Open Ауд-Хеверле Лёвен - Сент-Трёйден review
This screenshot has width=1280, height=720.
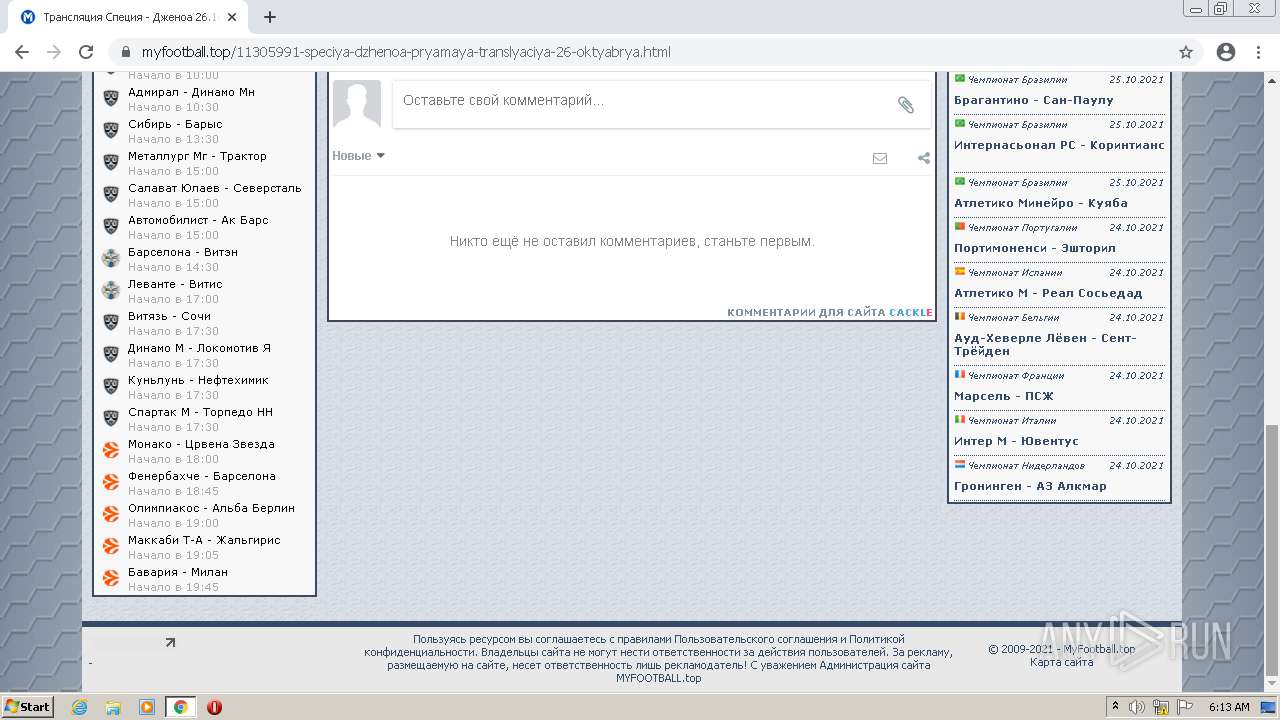click(x=1045, y=344)
